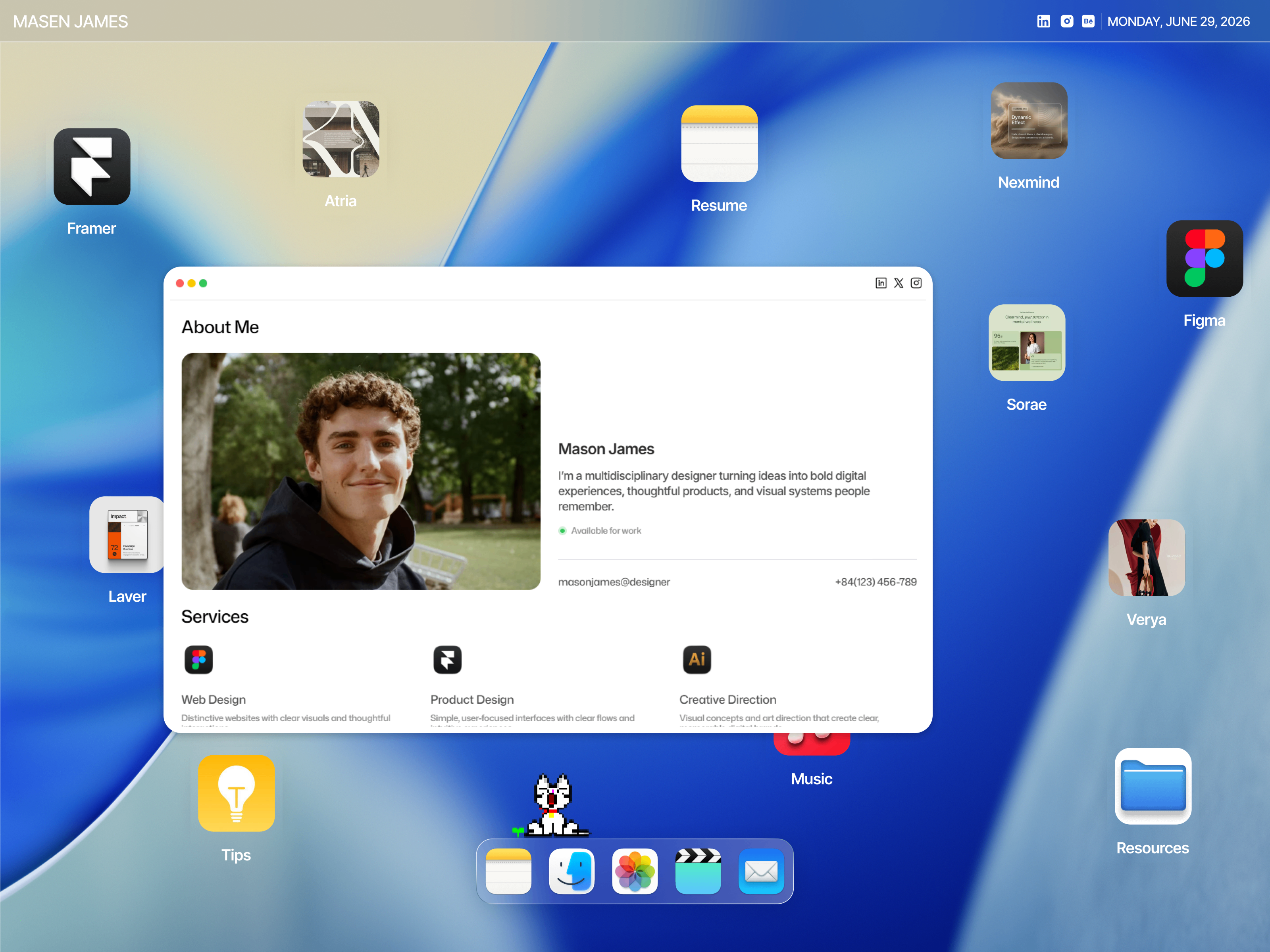Click the Available for work status
The width and height of the screenshot is (1270, 952).
pos(600,531)
